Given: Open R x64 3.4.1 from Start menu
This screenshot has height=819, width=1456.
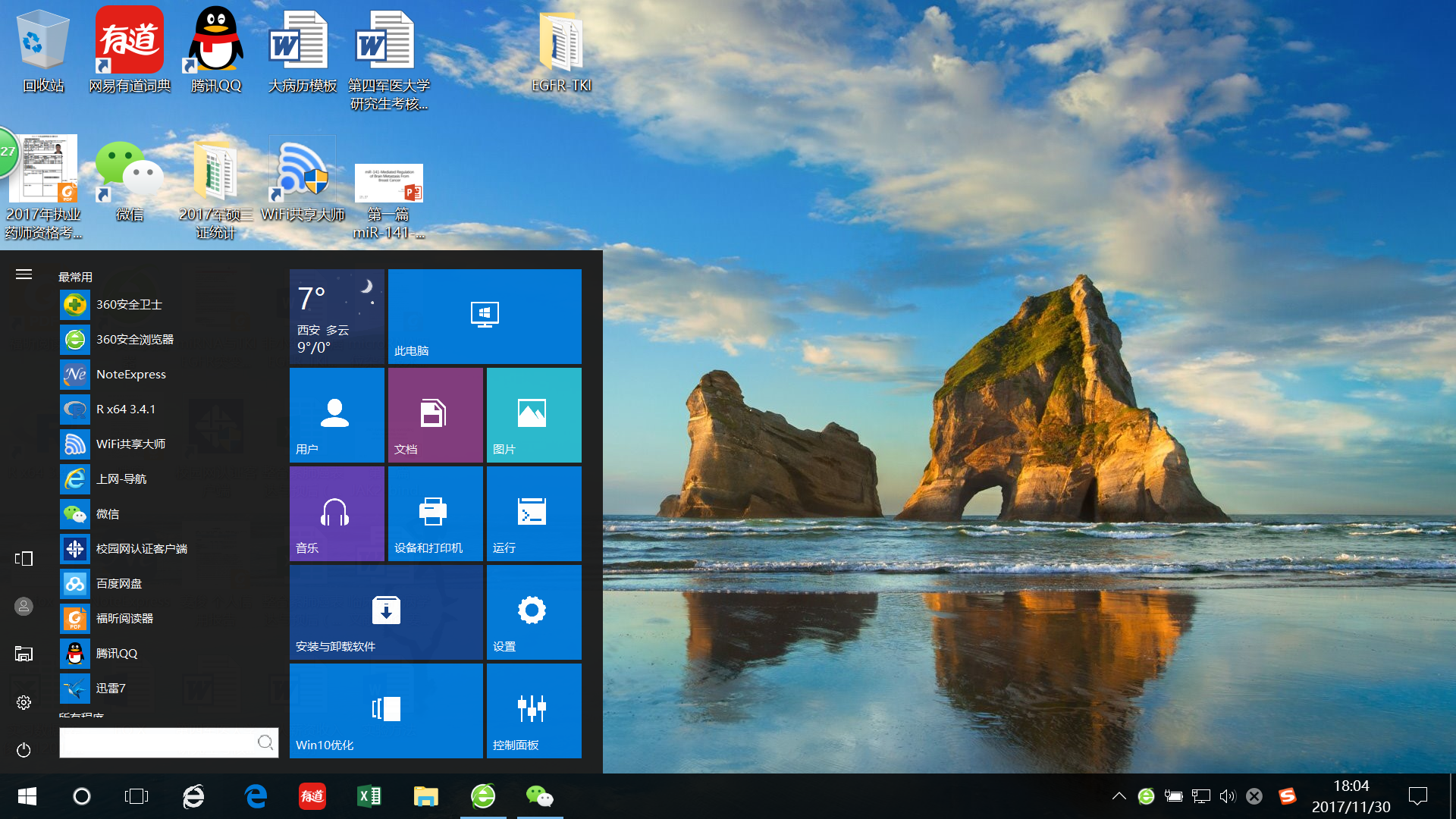Looking at the screenshot, I should (x=126, y=409).
